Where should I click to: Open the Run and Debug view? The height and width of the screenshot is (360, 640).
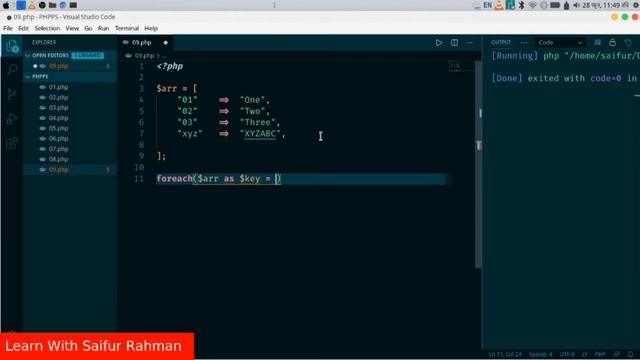pos(12,119)
